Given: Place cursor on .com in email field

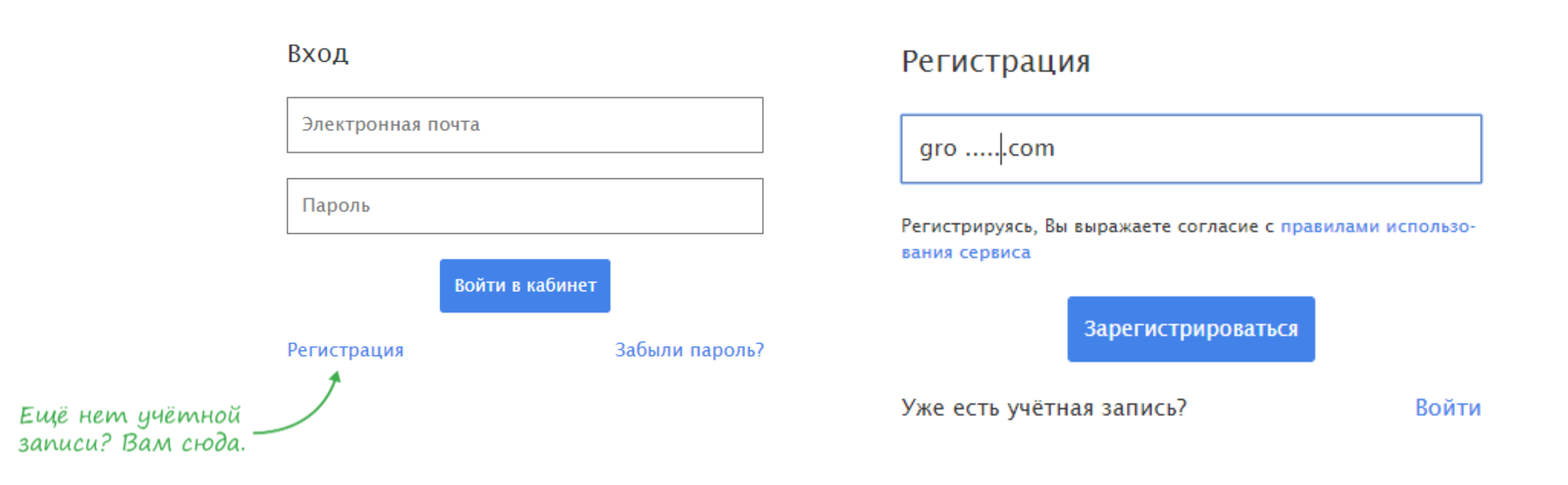Looking at the screenshot, I should pos(1030,149).
